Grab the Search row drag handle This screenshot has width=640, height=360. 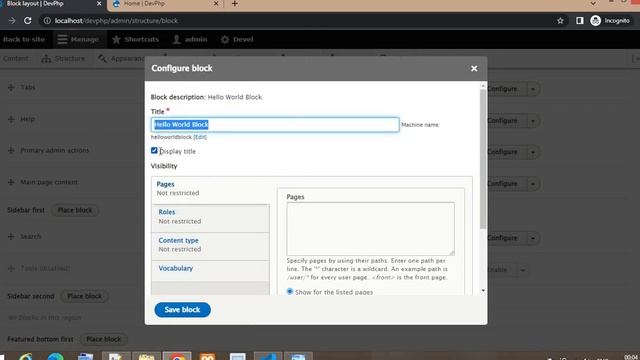[11, 236]
